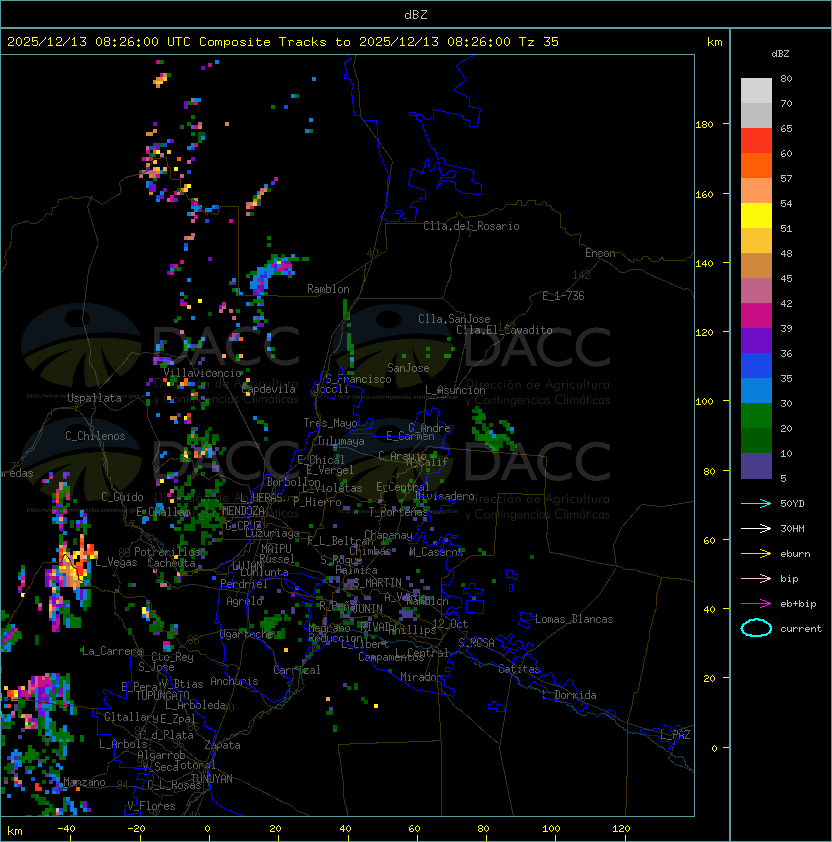Click the 'Agrelo' map label

pos(244,601)
